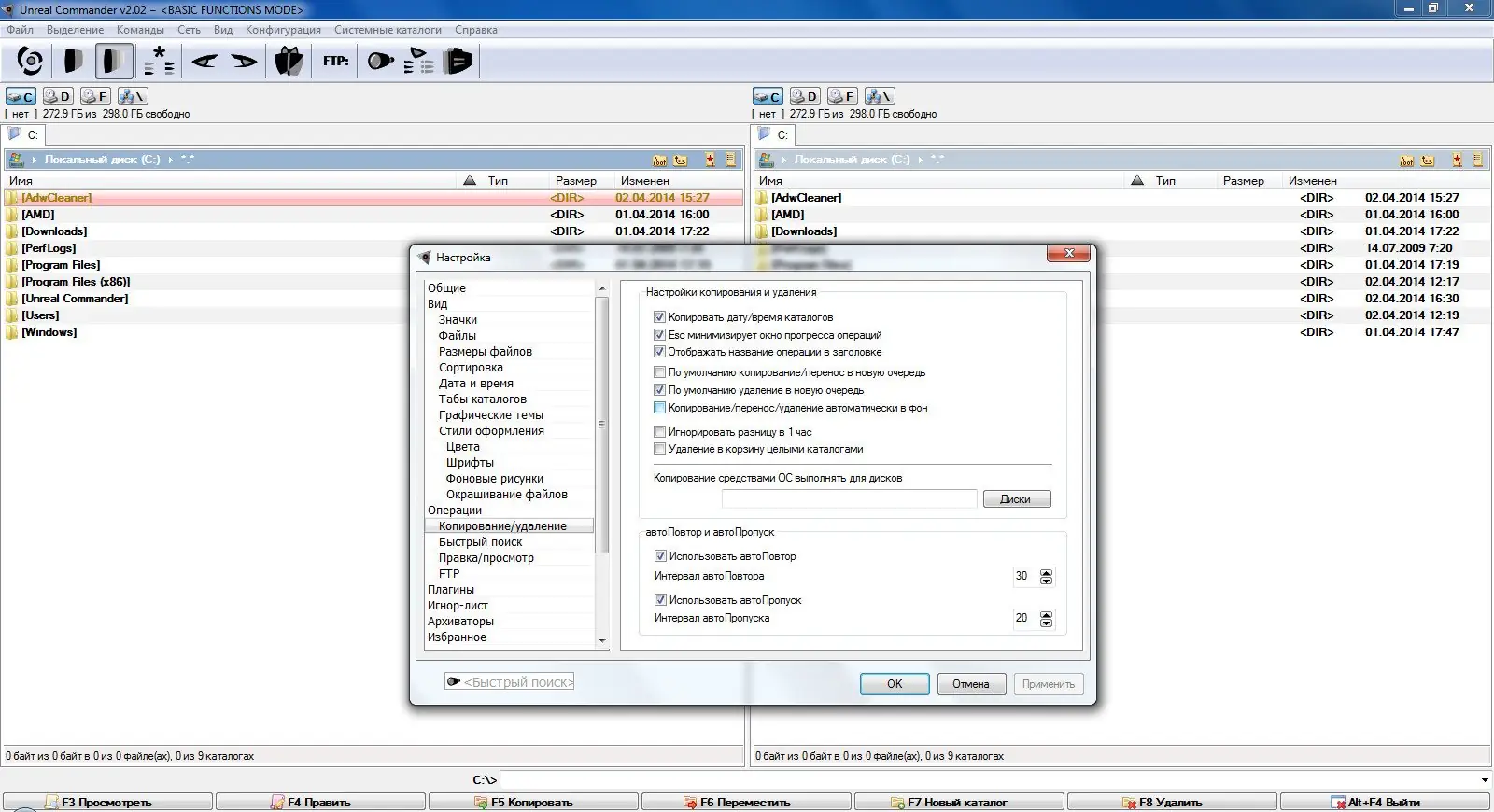This screenshot has height=812, width=1494.
Task: Click the flashlight search toolbar icon
Action: pos(380,62)
